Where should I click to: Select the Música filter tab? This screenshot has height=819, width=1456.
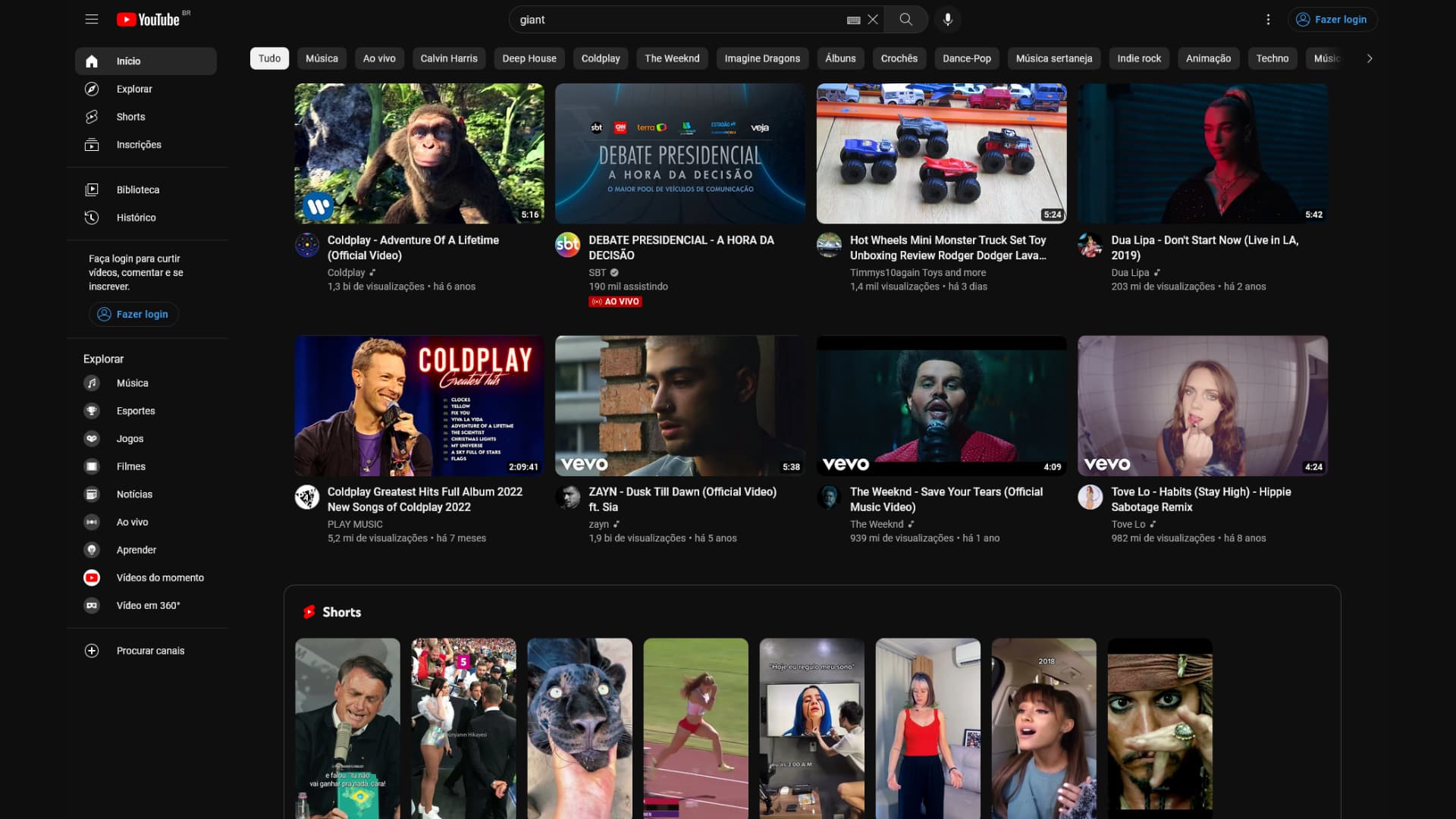pos(321,58)
